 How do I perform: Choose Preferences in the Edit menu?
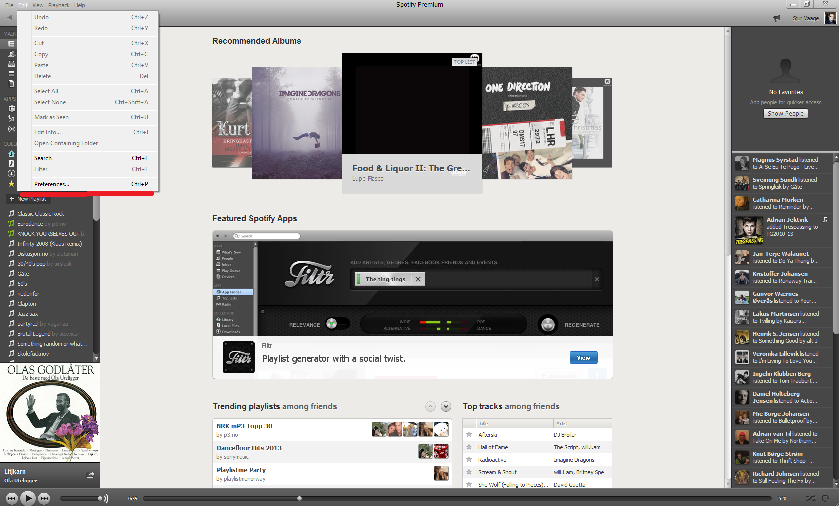click(x=88, y=184)
